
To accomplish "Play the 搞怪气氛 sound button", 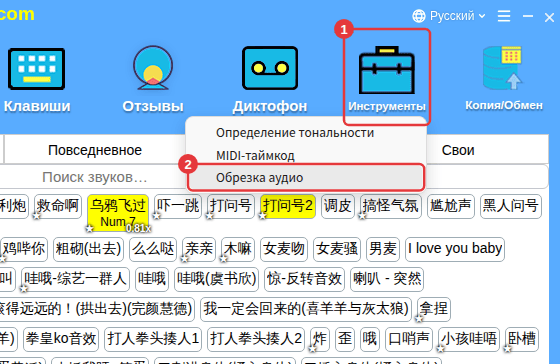I will [391, 206].
